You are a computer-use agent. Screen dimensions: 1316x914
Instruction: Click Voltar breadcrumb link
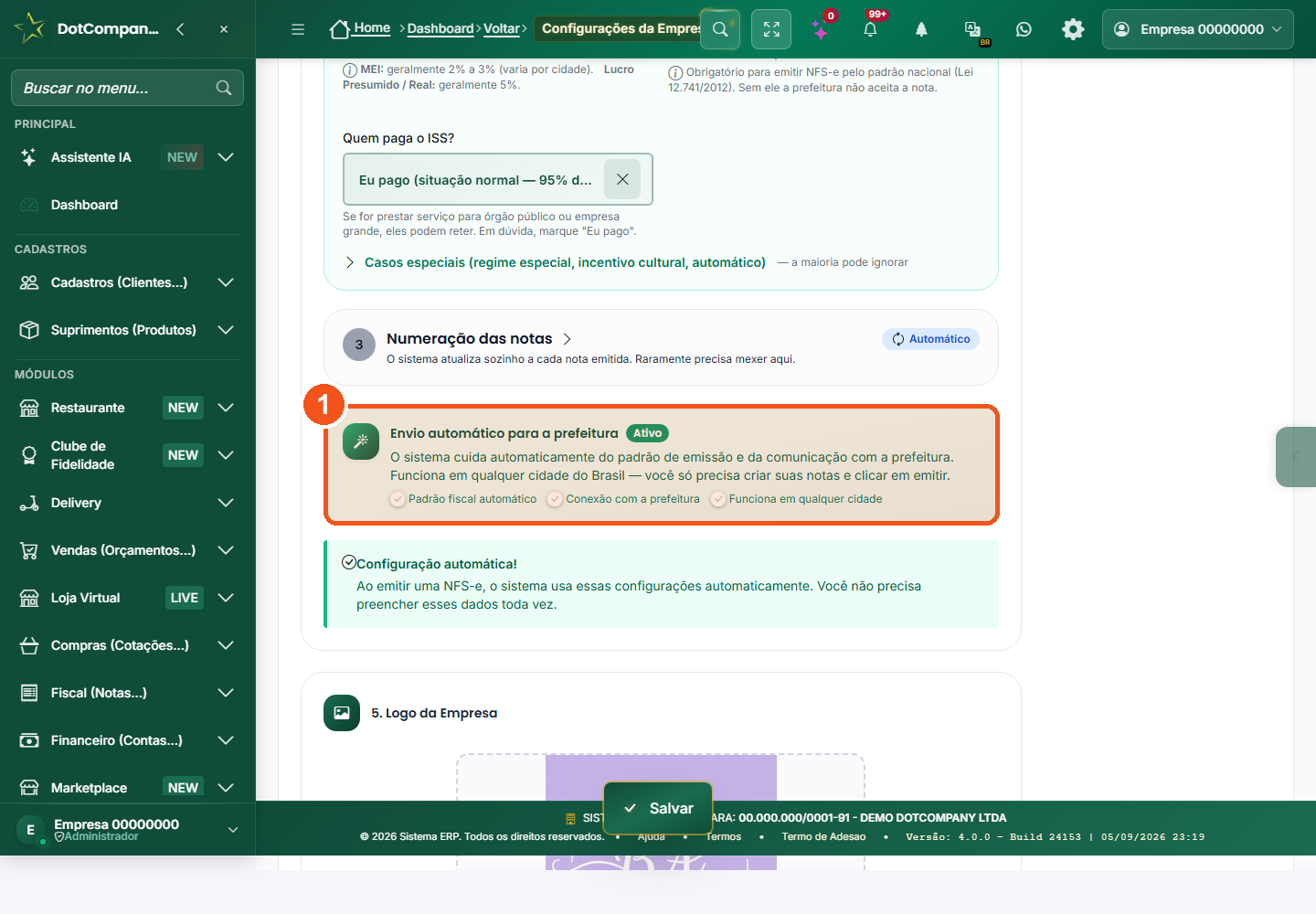coord(501,28)
